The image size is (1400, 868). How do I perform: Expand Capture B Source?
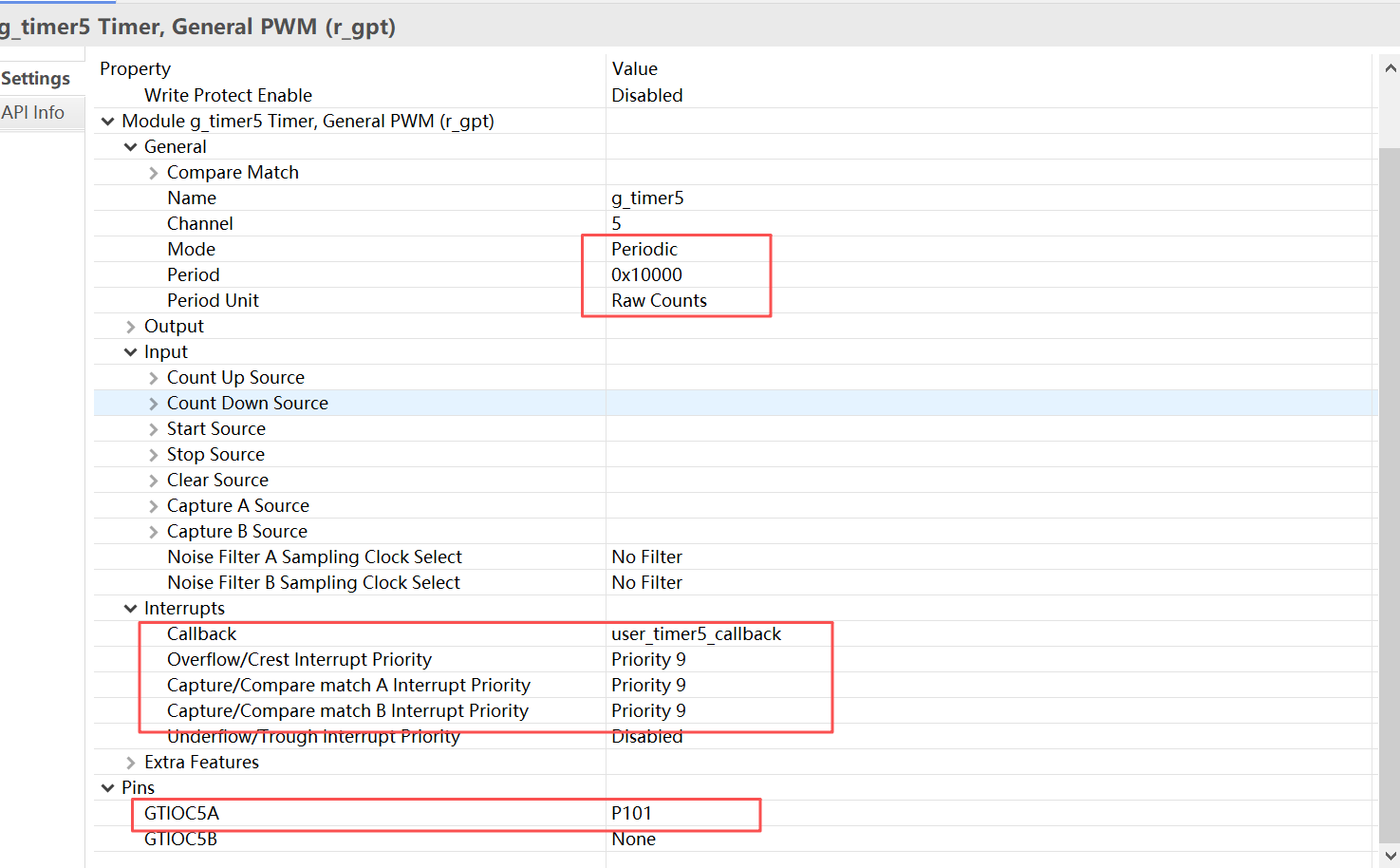(x=153, y=532)
